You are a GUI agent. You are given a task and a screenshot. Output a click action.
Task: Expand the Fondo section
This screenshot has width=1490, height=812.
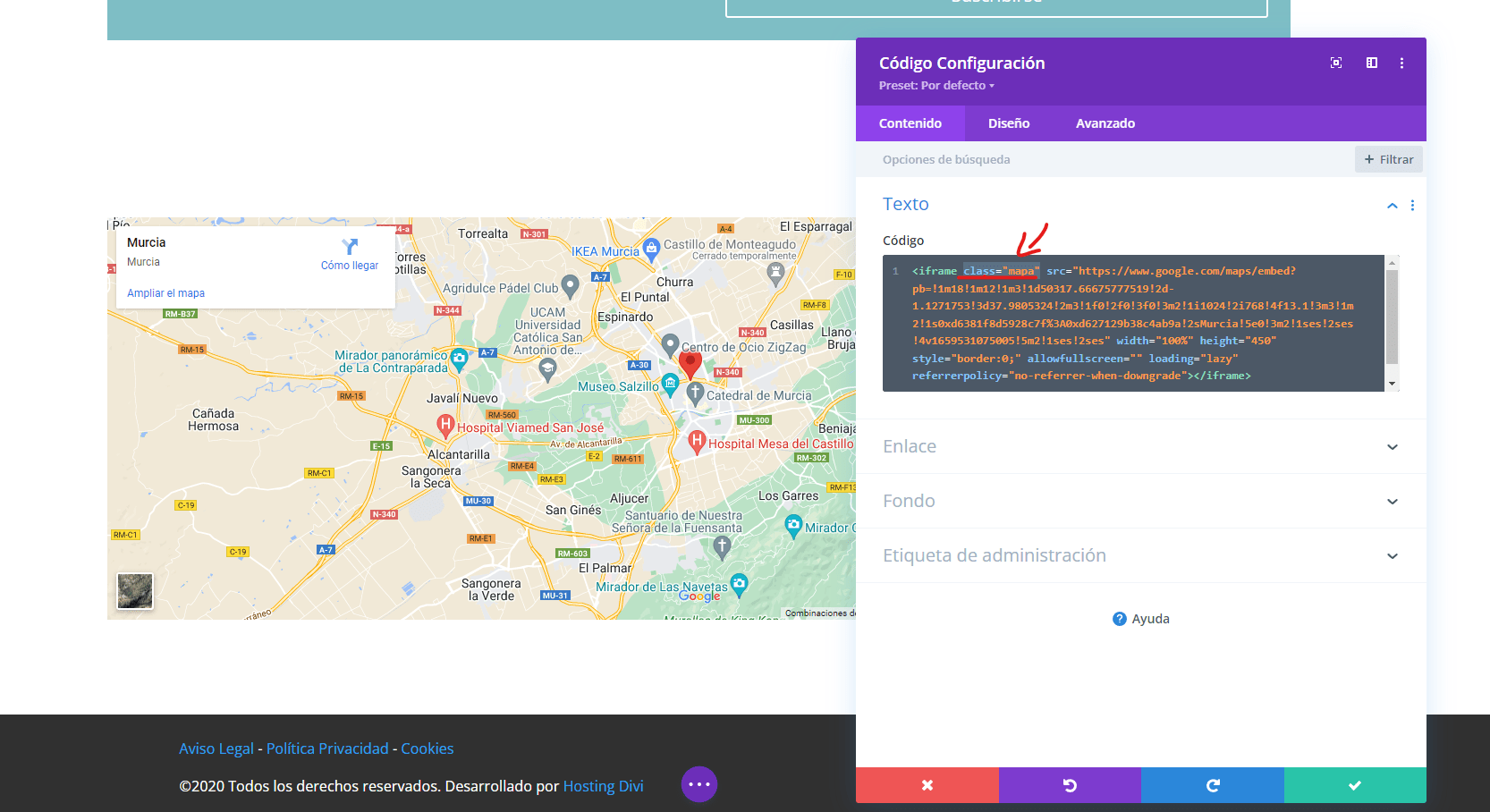[1141, 501]
